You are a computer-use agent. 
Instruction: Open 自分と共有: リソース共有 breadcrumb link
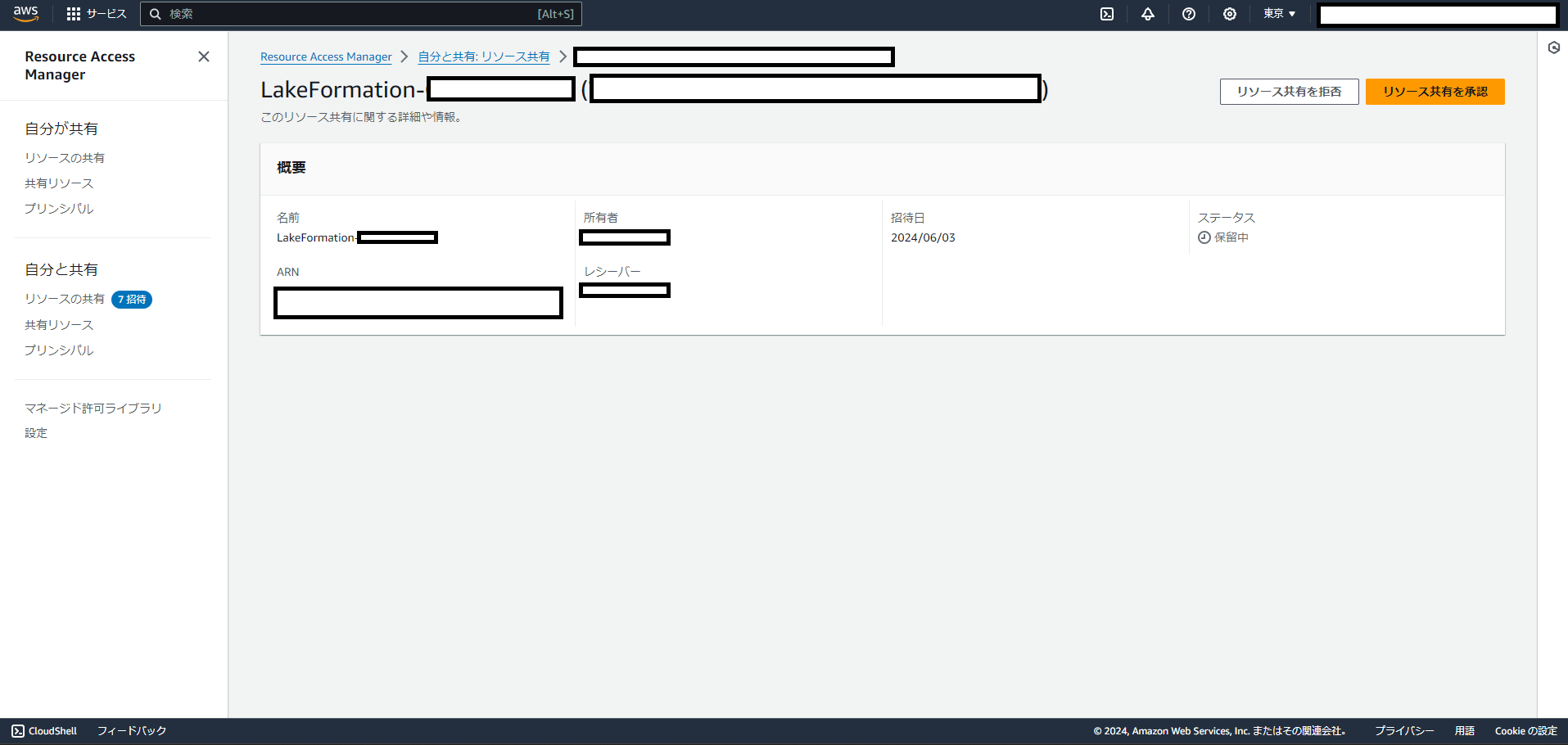tap(484, 56)
